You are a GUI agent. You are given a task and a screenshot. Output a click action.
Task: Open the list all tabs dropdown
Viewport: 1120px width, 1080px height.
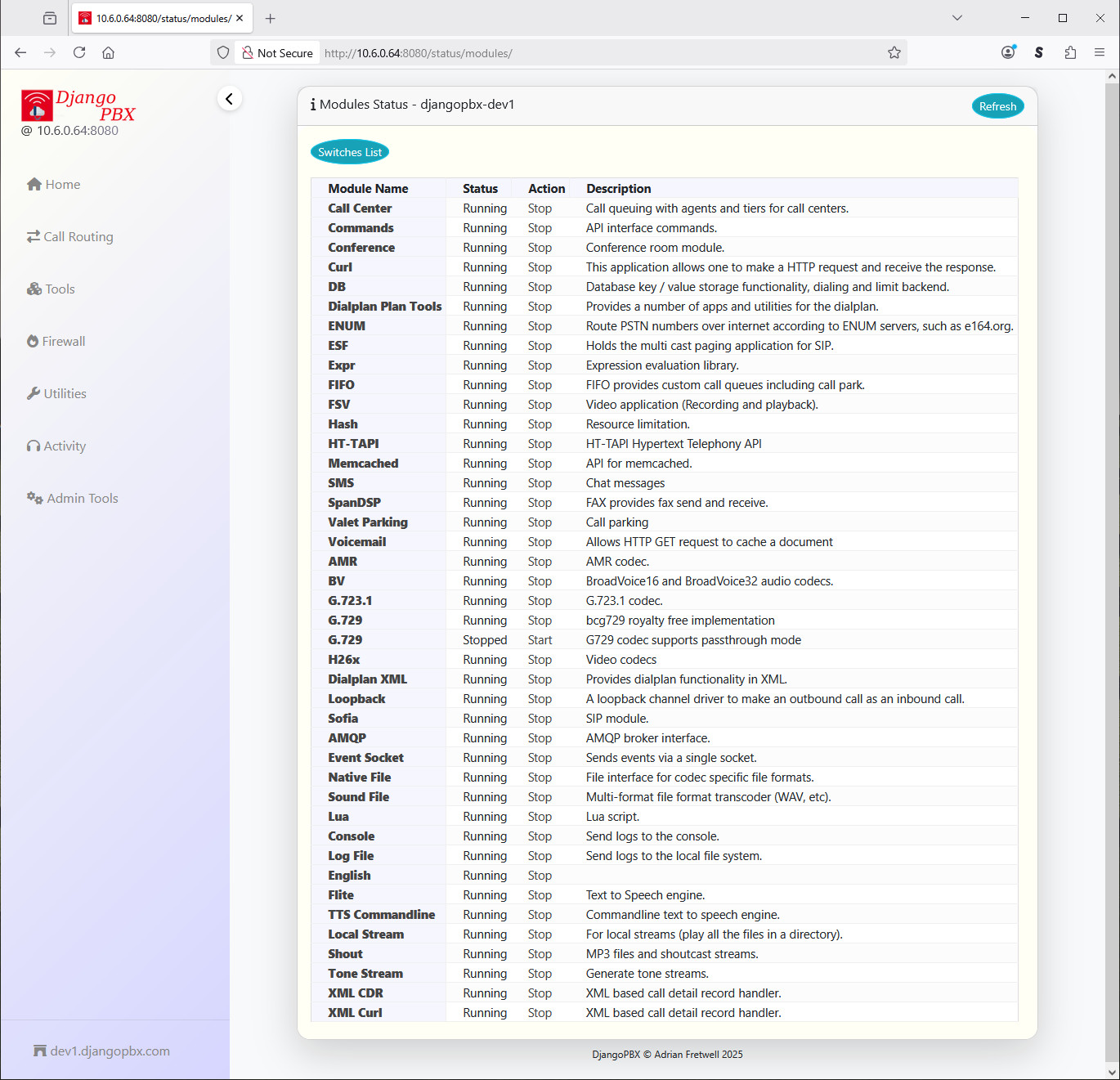[957, 18]
